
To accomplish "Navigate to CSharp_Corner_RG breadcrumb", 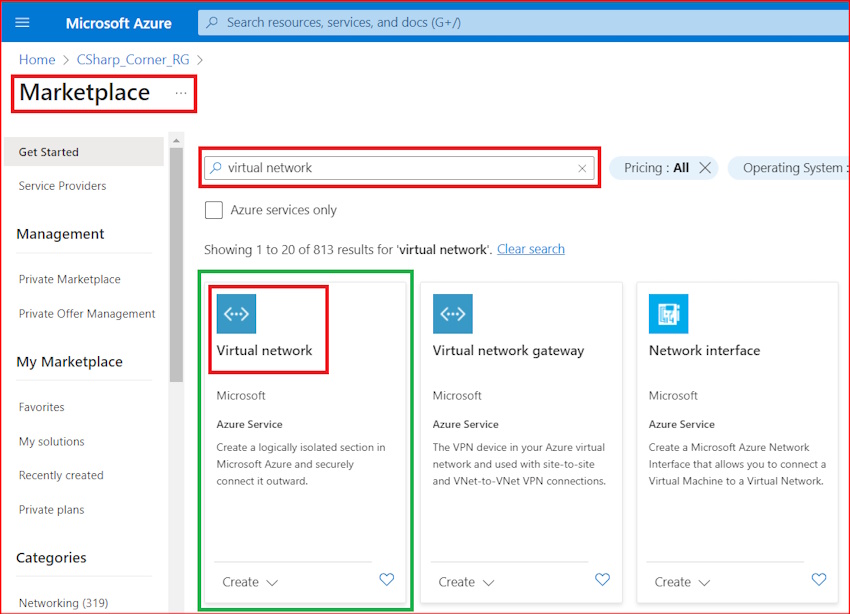I will pyautogui.click(x=133, y=60).
